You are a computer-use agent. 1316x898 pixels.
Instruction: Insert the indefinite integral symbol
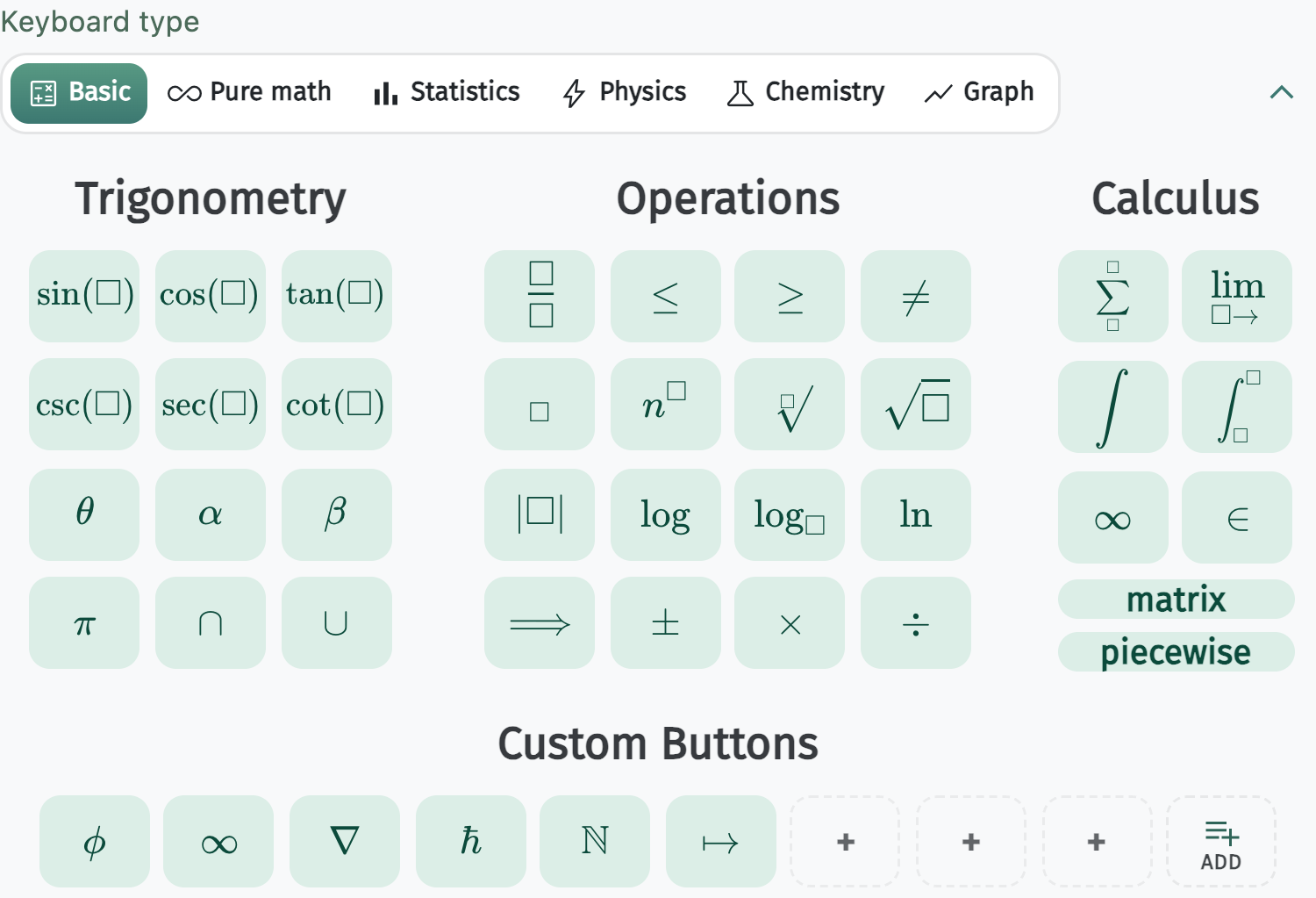[x=1113, y=406]
